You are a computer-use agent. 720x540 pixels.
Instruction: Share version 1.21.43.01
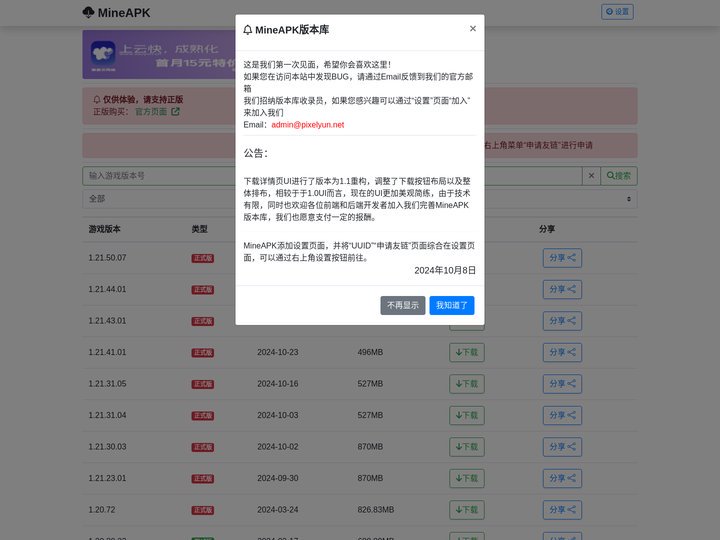click(562, 321)
